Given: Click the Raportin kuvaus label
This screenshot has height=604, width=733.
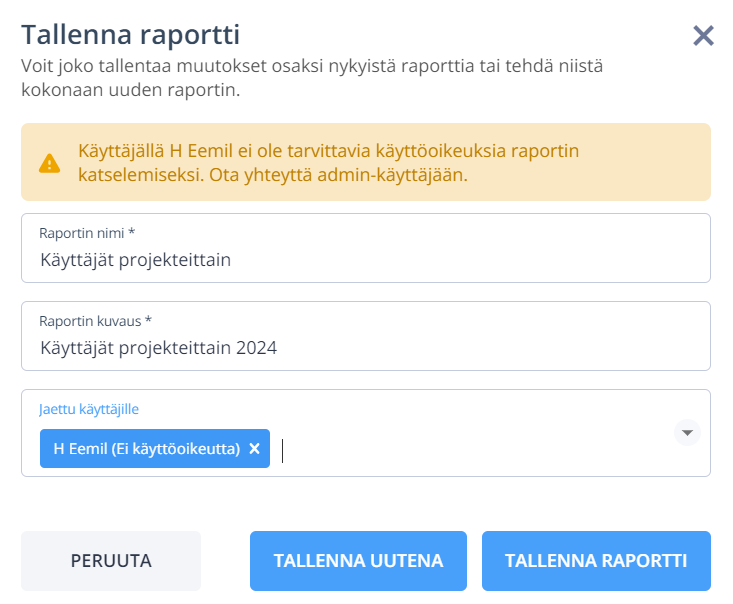Looking at the screenshot, I should (95, 321).
